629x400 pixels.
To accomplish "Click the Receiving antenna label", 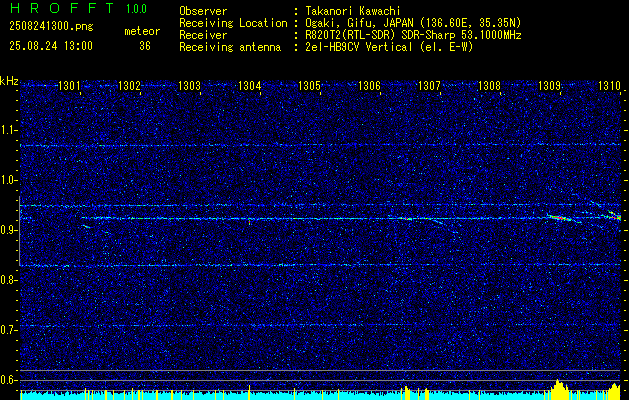I will pyautogui.click(x=230, y=47).
